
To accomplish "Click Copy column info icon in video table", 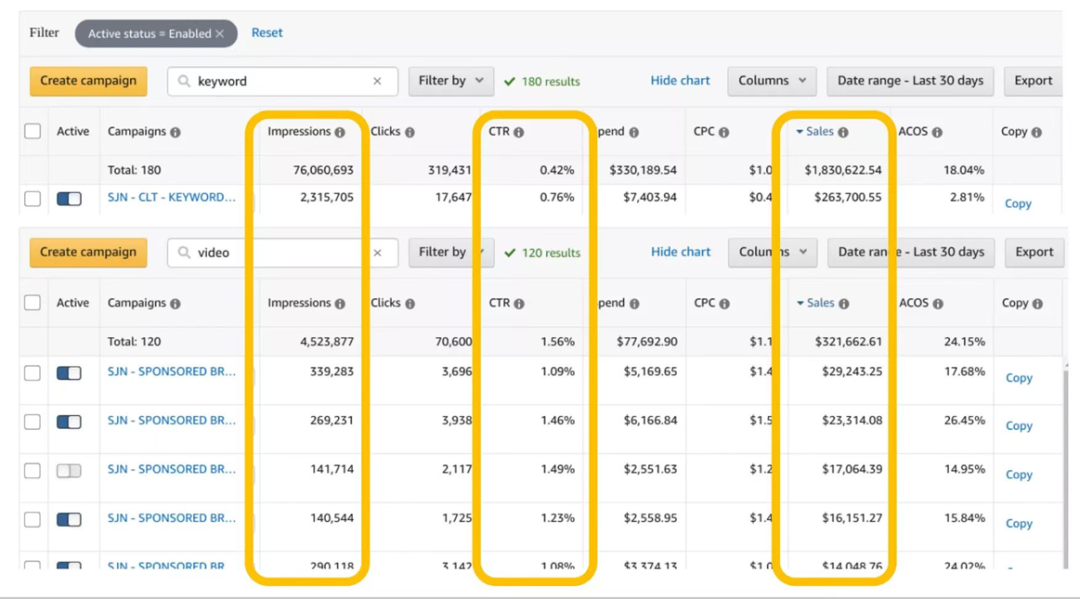I will point(1037,304).
